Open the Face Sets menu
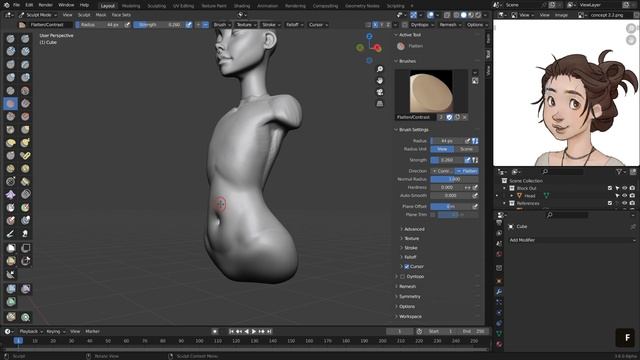 (121, 15)
